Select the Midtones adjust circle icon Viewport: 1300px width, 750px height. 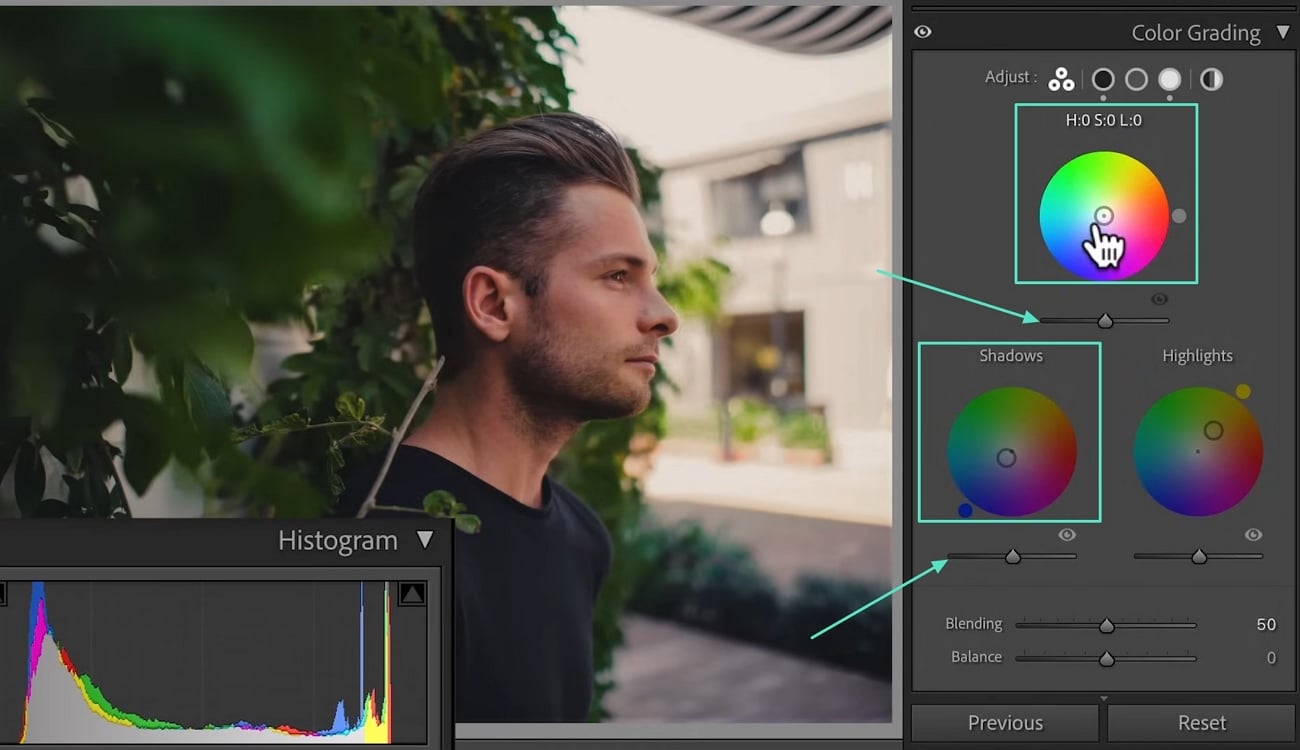coord(1136,79)
